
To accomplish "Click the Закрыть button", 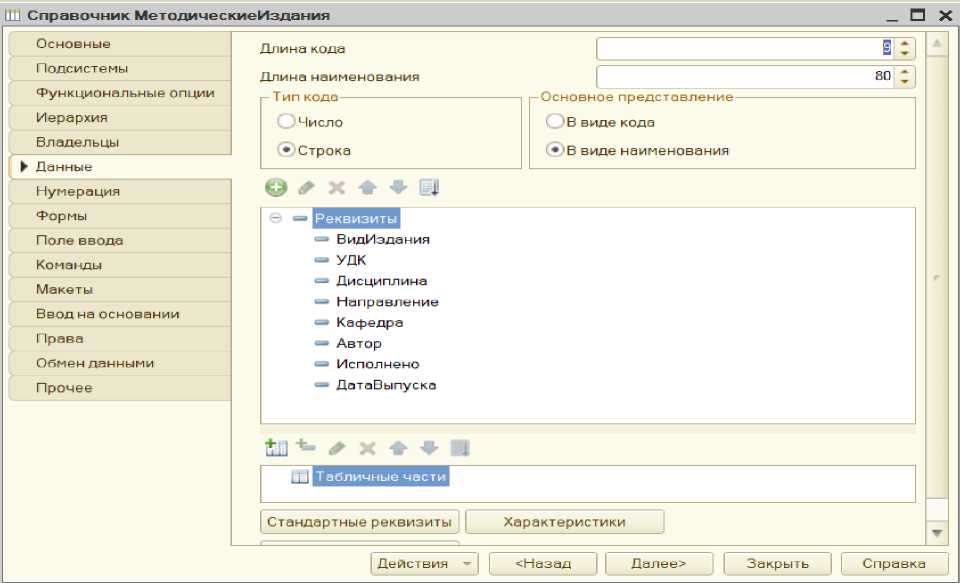I will (x=778, y=563).
